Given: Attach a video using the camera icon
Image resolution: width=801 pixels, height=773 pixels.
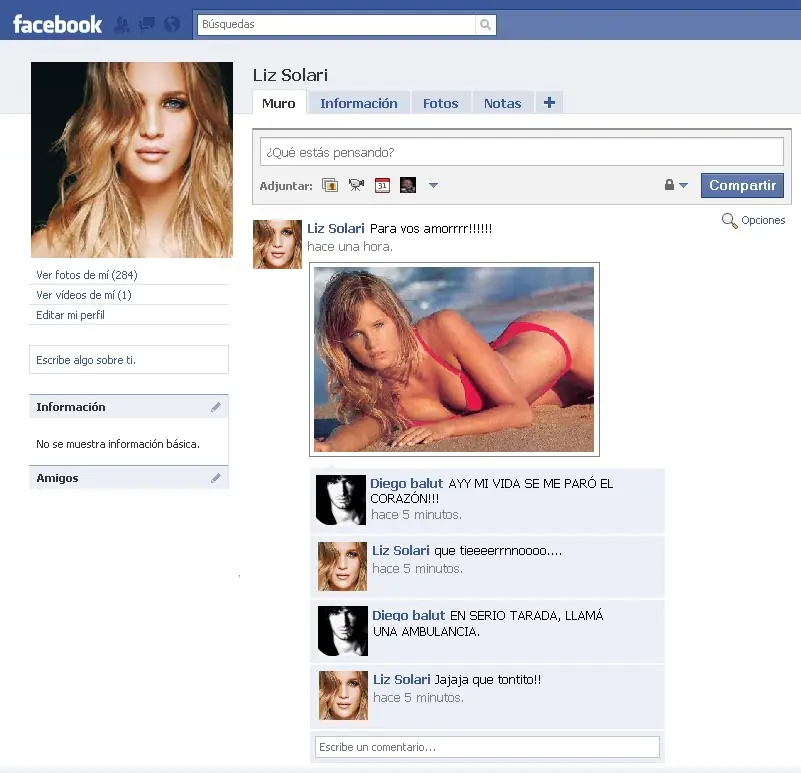Looking at the screenshot, I should click(356, 185).
